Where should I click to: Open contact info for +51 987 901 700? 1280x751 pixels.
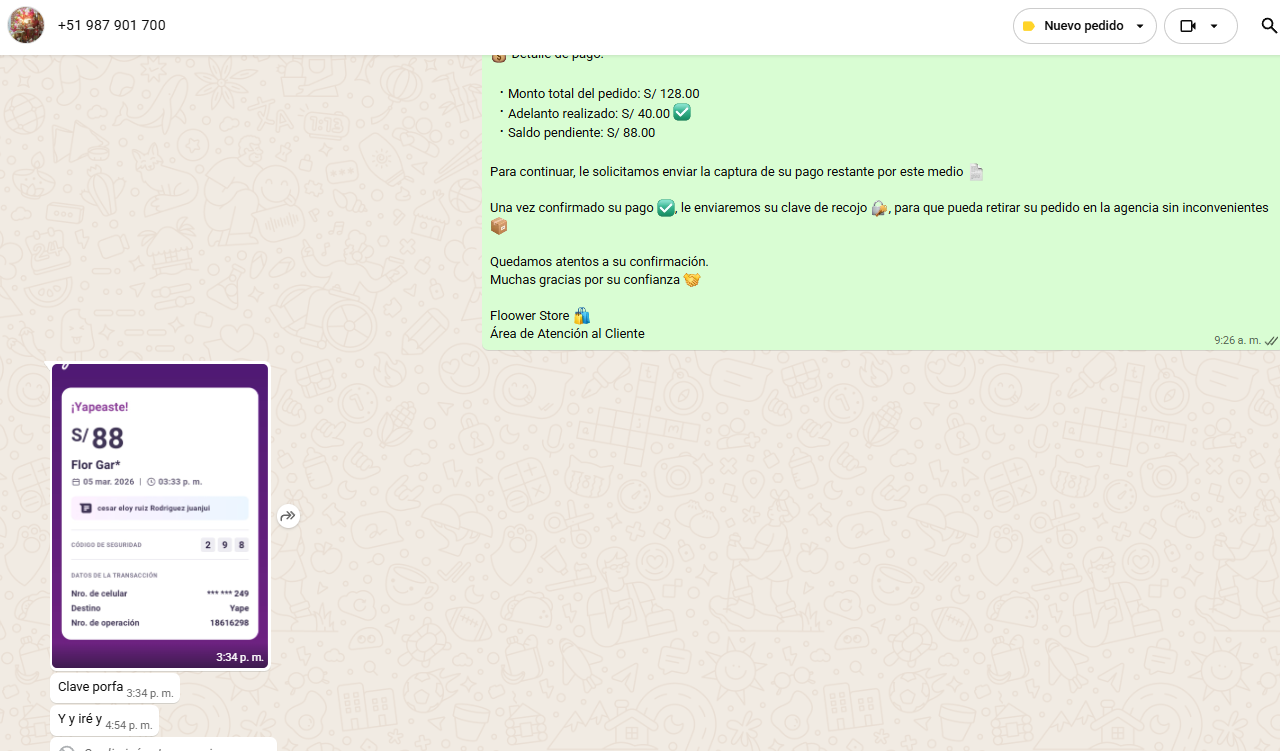[x=112, y=25]
